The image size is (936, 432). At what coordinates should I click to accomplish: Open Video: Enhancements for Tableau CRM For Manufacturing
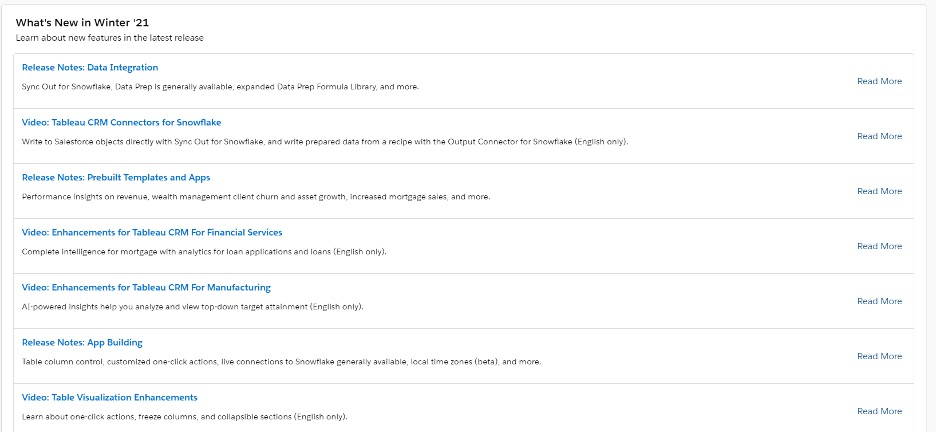click(x=146, y=287)
